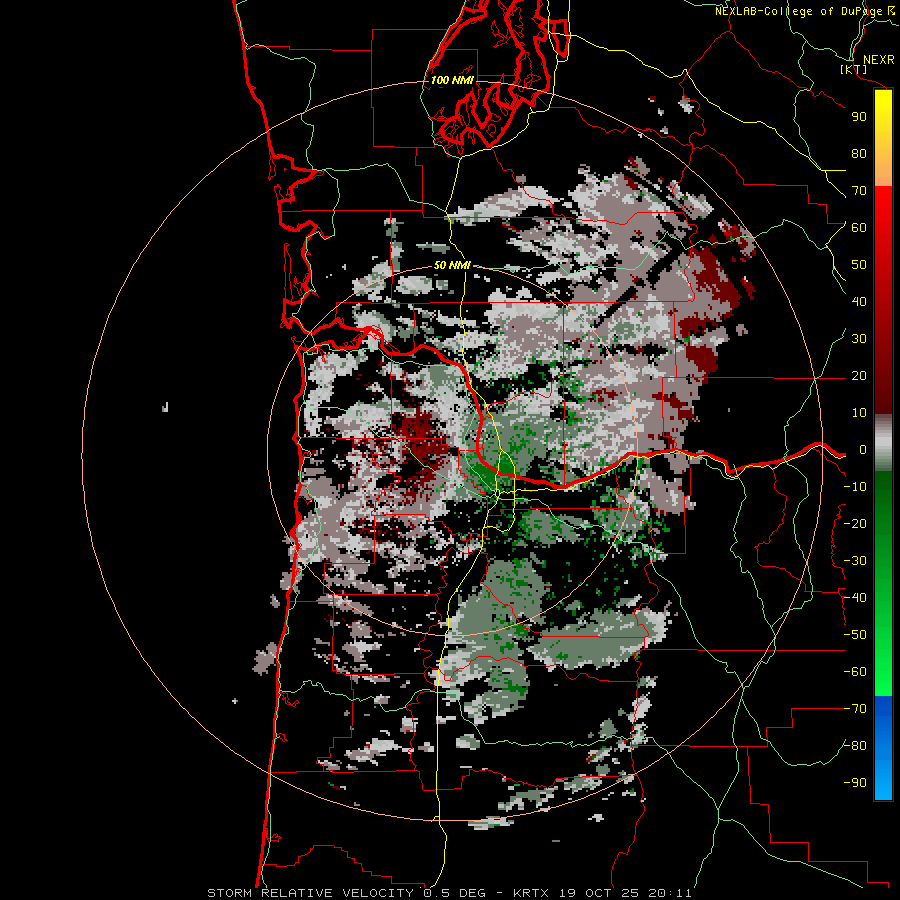This screenshot has height=900, width=900.
Task: Click the gray zero-velocity segment of the color bar
Action: point(883,442)
